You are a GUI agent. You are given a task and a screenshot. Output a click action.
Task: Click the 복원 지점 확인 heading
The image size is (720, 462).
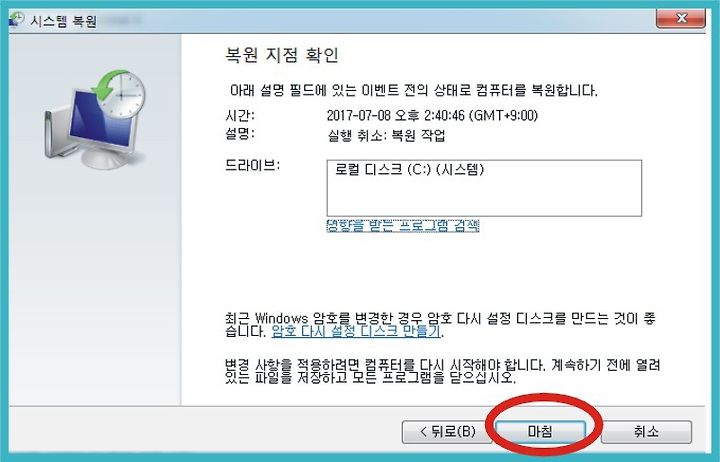pos(281,55)
